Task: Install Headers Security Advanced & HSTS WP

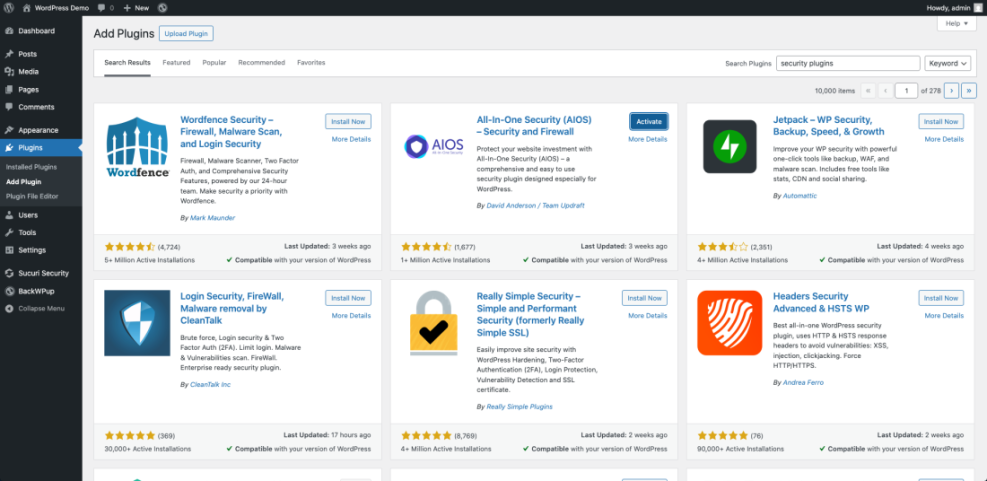Action: (x=941, y=298)
